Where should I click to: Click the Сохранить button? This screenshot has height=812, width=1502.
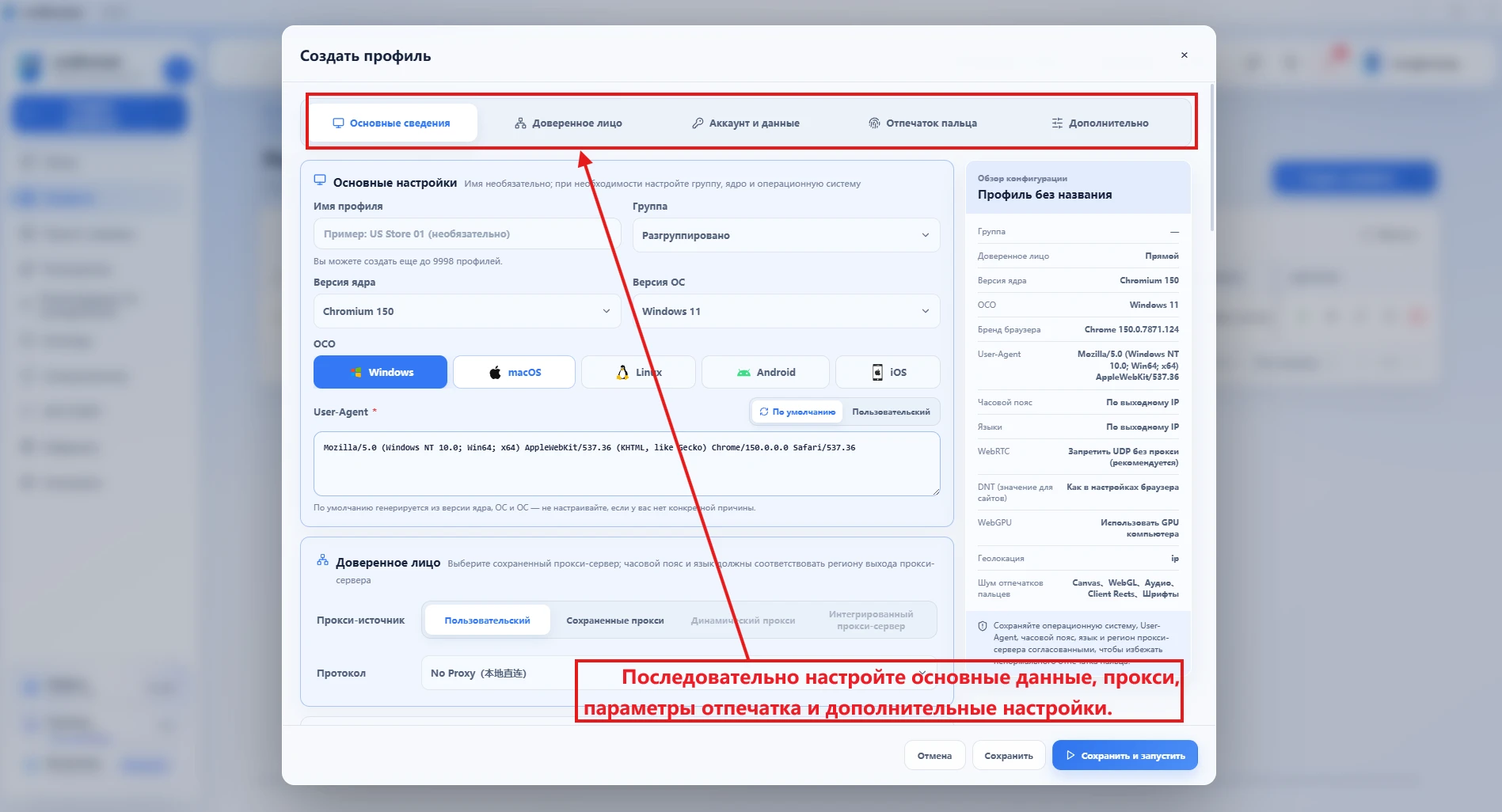click(x=1009, y=756)
